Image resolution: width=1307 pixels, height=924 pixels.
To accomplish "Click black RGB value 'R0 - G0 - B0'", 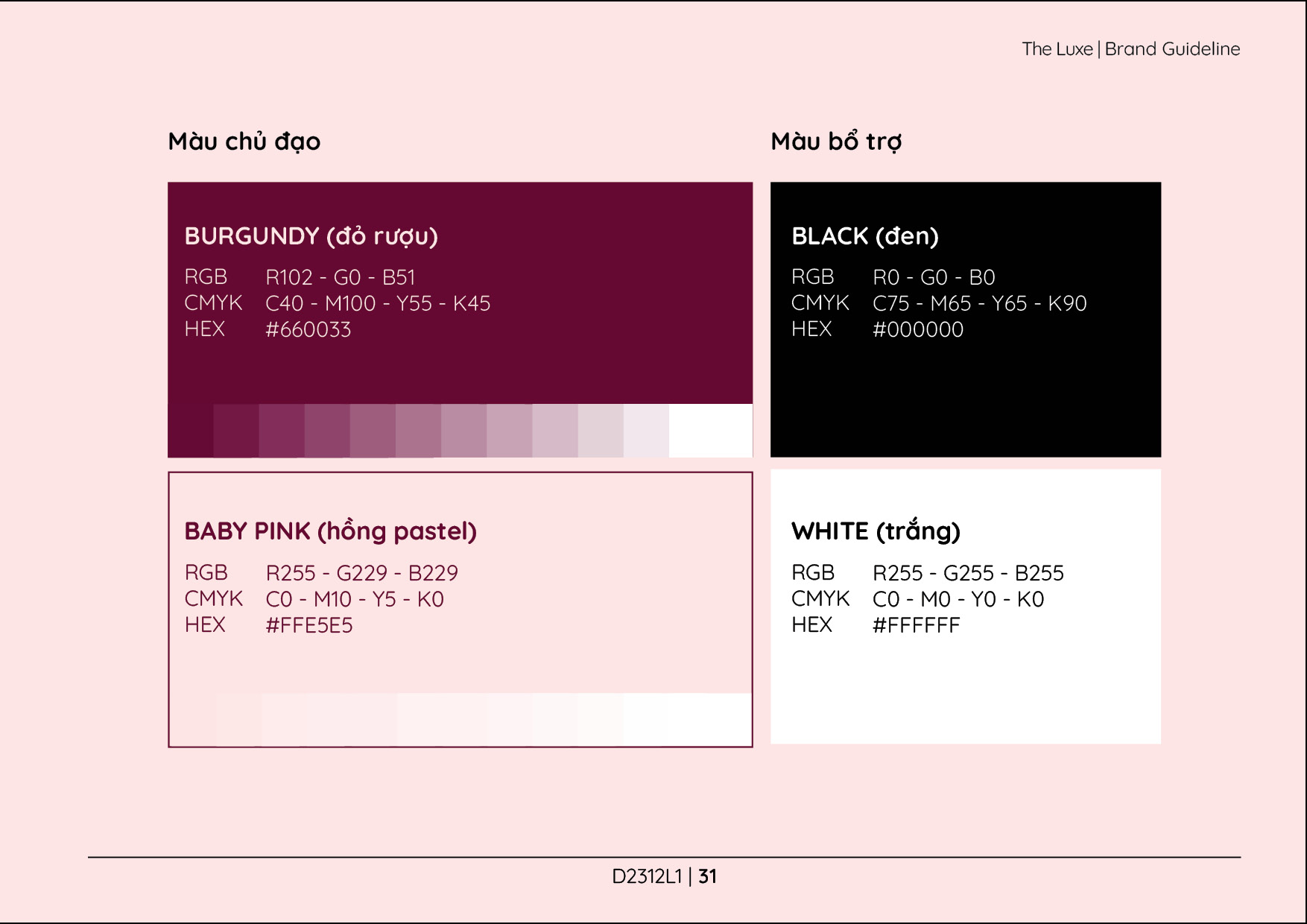I will [x=934, y=277].
